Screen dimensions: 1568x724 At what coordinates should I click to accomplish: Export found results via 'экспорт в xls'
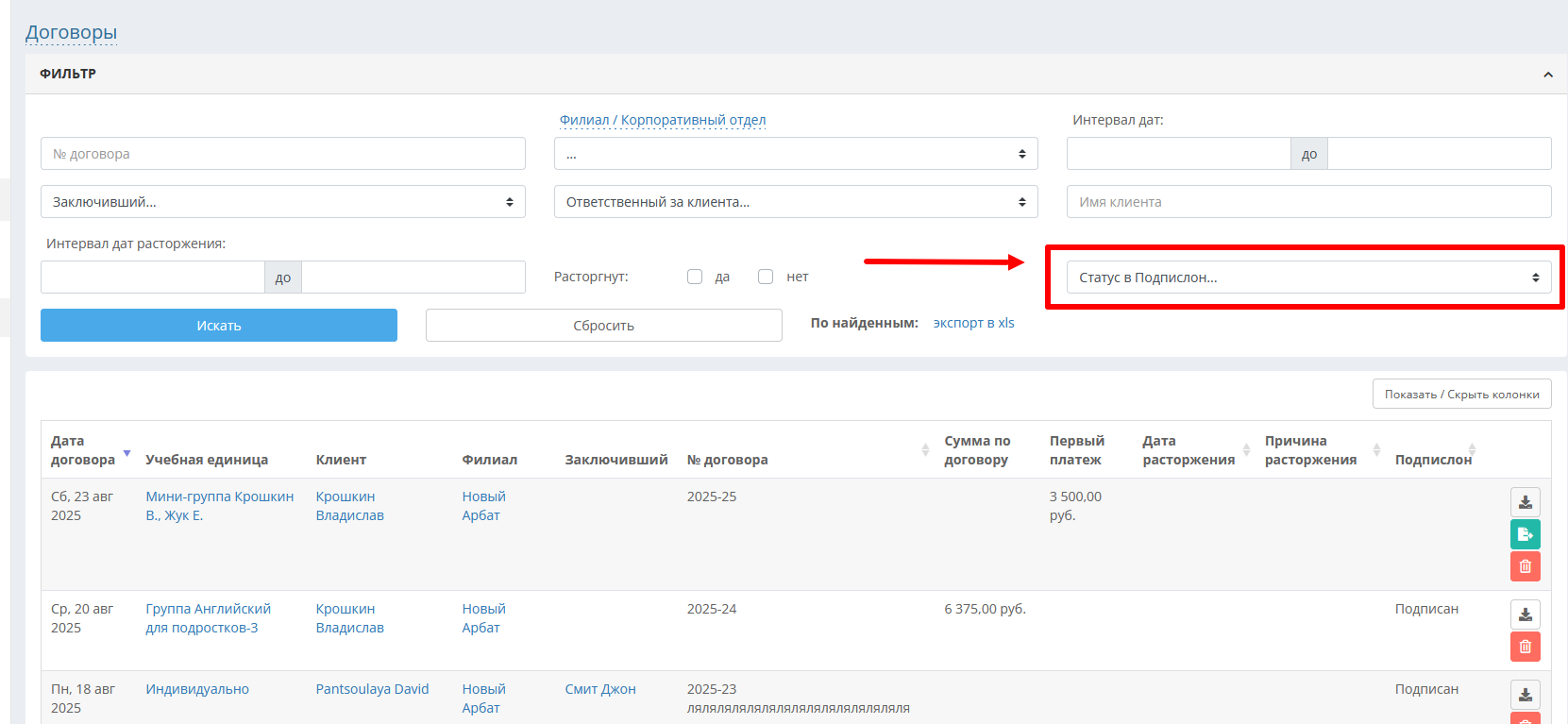pyautogui.click(x=973, y=323)
